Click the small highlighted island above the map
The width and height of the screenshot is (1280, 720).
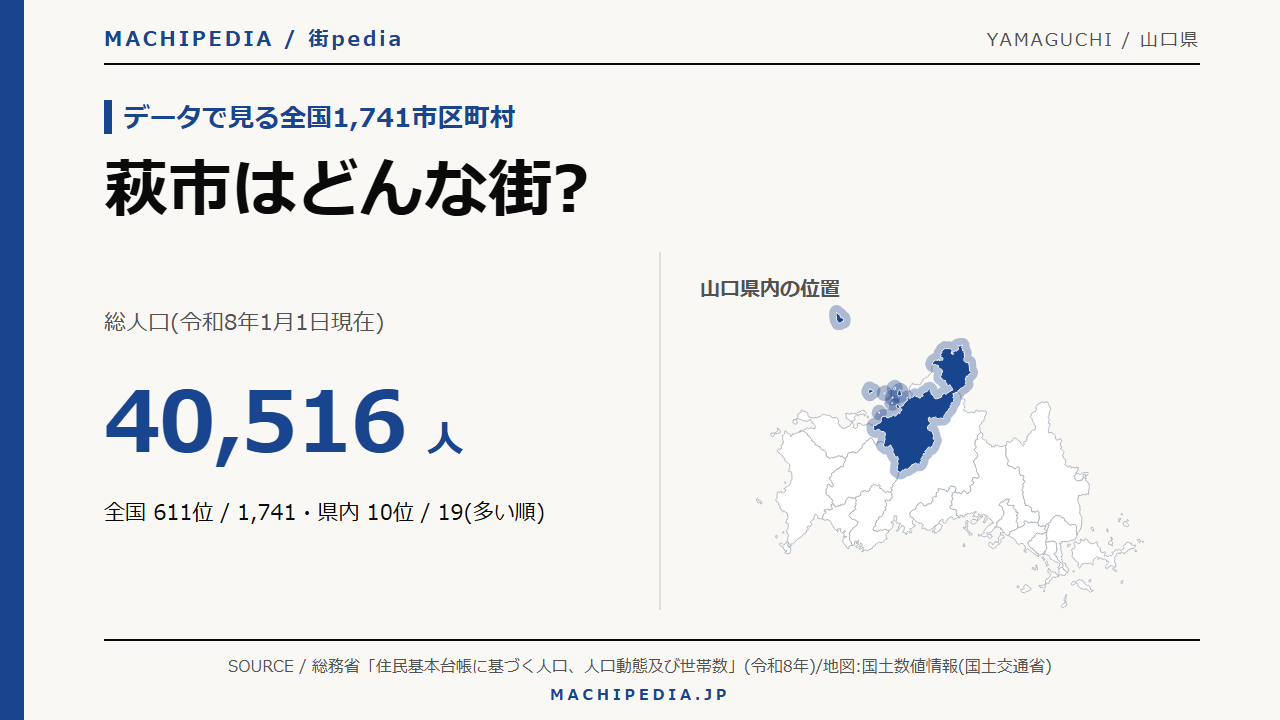click(x=840, y=319)
